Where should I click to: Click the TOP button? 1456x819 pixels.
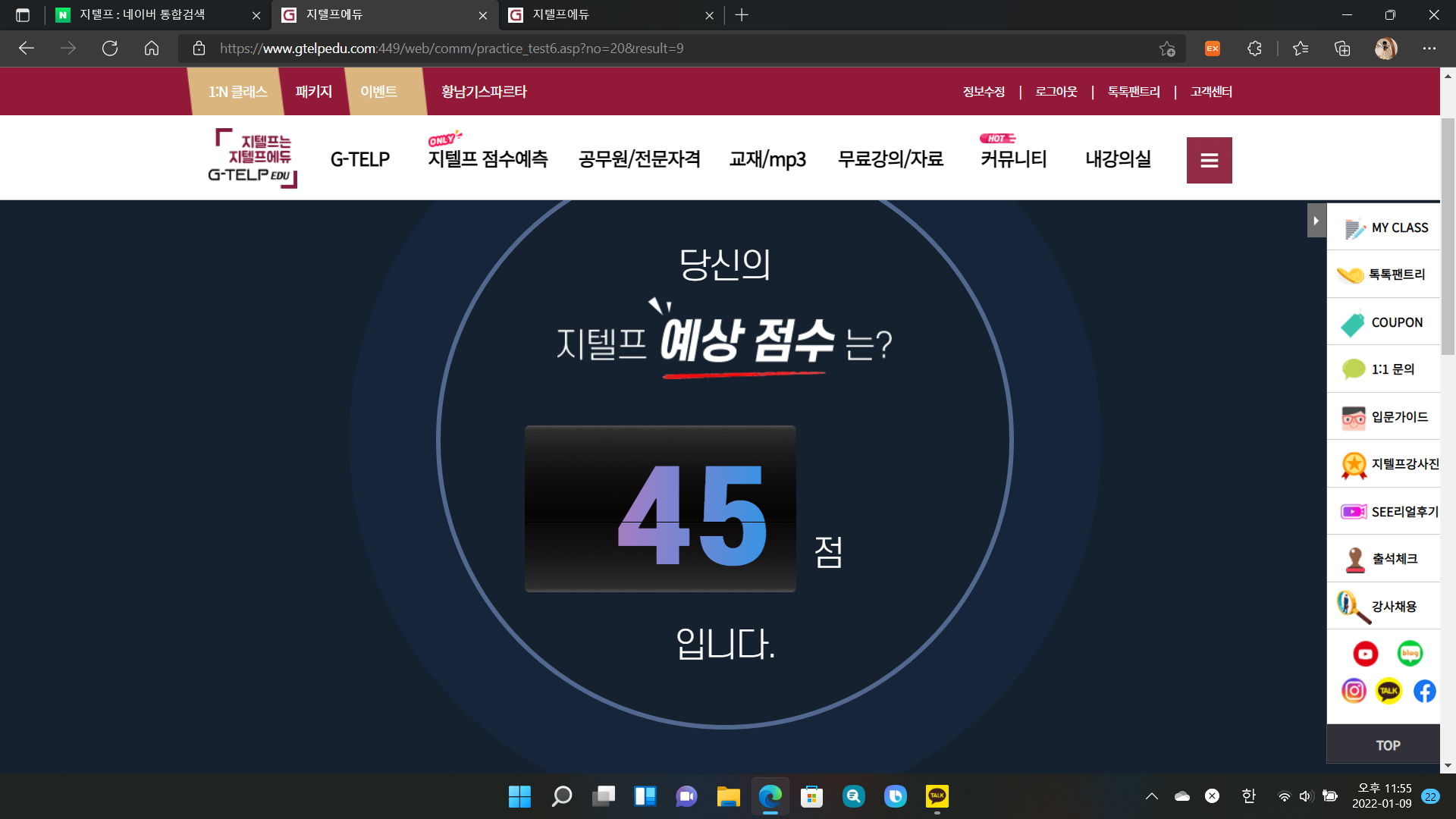pyautogui.click(x=1384, y=745)
